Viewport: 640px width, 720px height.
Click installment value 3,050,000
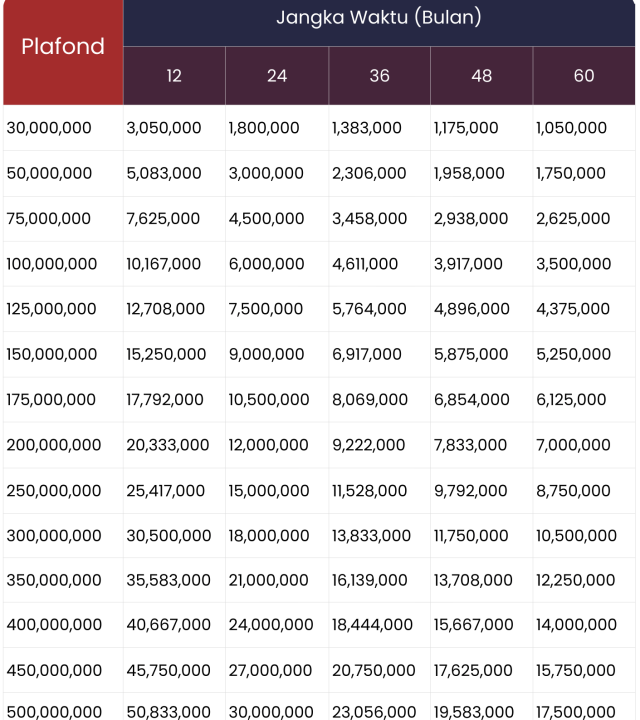[164, 128]
